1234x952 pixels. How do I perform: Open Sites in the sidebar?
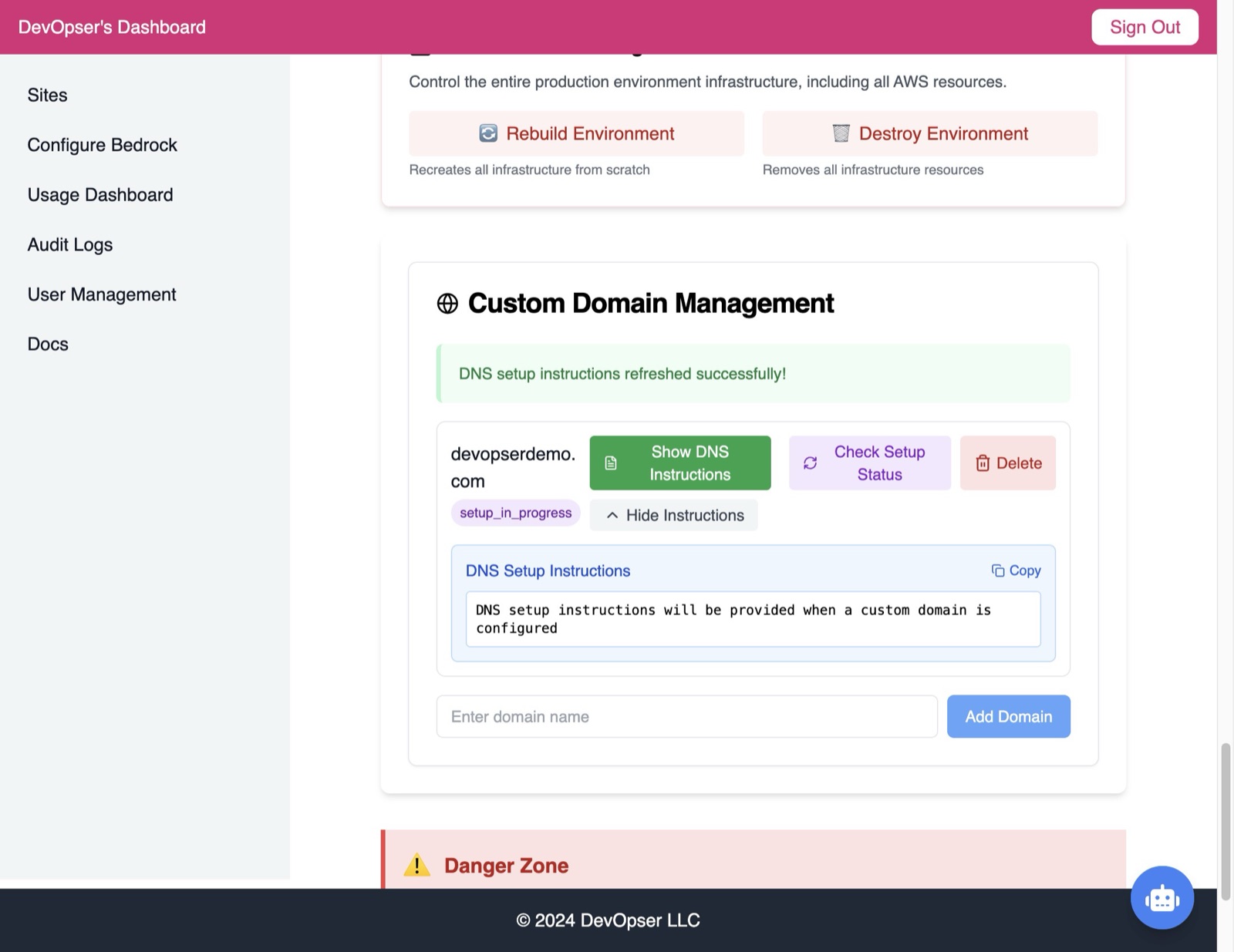pyautogui.click(x=47, y=95)
